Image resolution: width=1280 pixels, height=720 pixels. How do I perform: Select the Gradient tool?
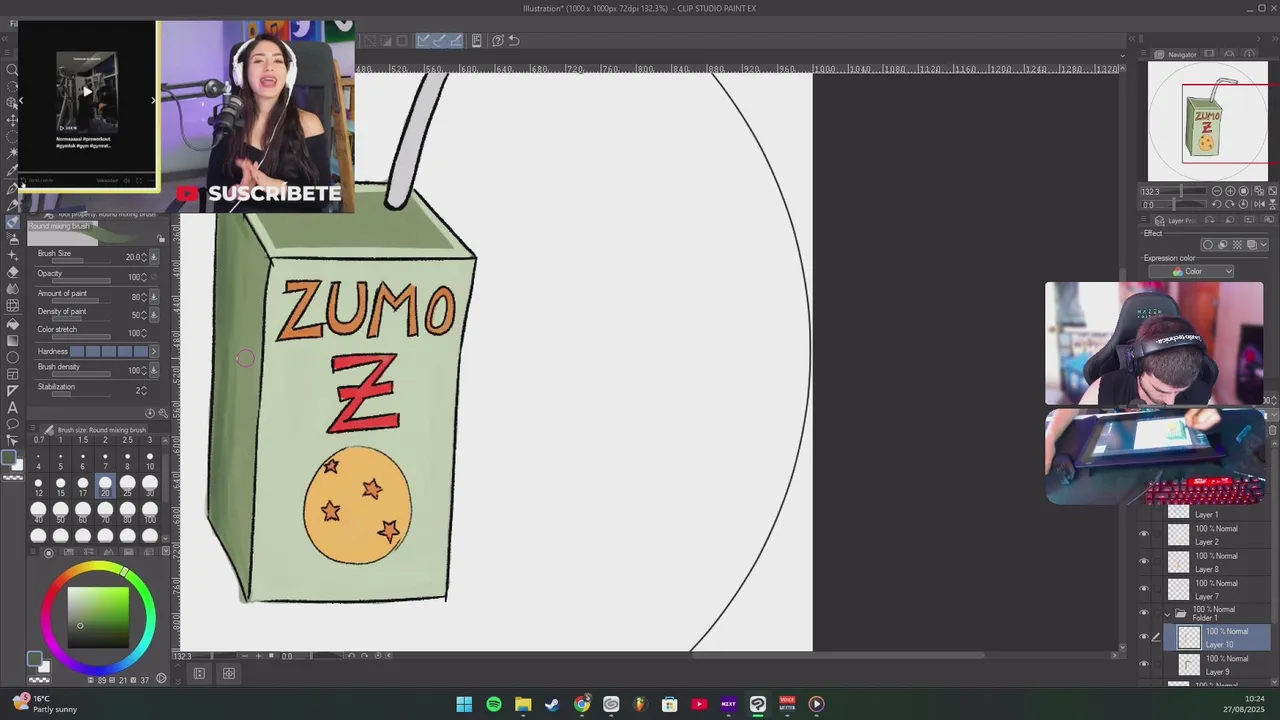tap(13, 342)
